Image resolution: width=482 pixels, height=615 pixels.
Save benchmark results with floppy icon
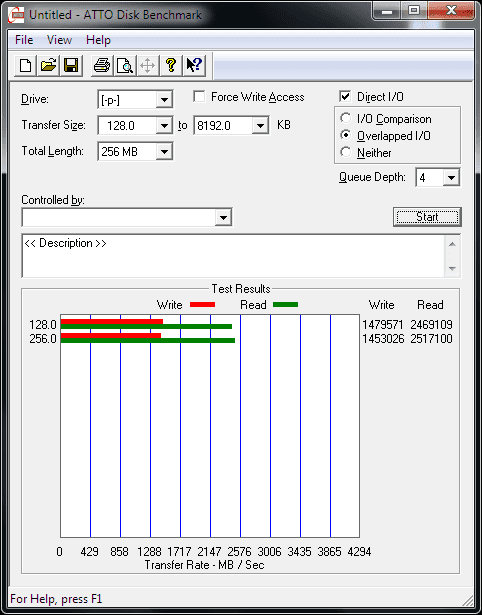pos(71,65)
